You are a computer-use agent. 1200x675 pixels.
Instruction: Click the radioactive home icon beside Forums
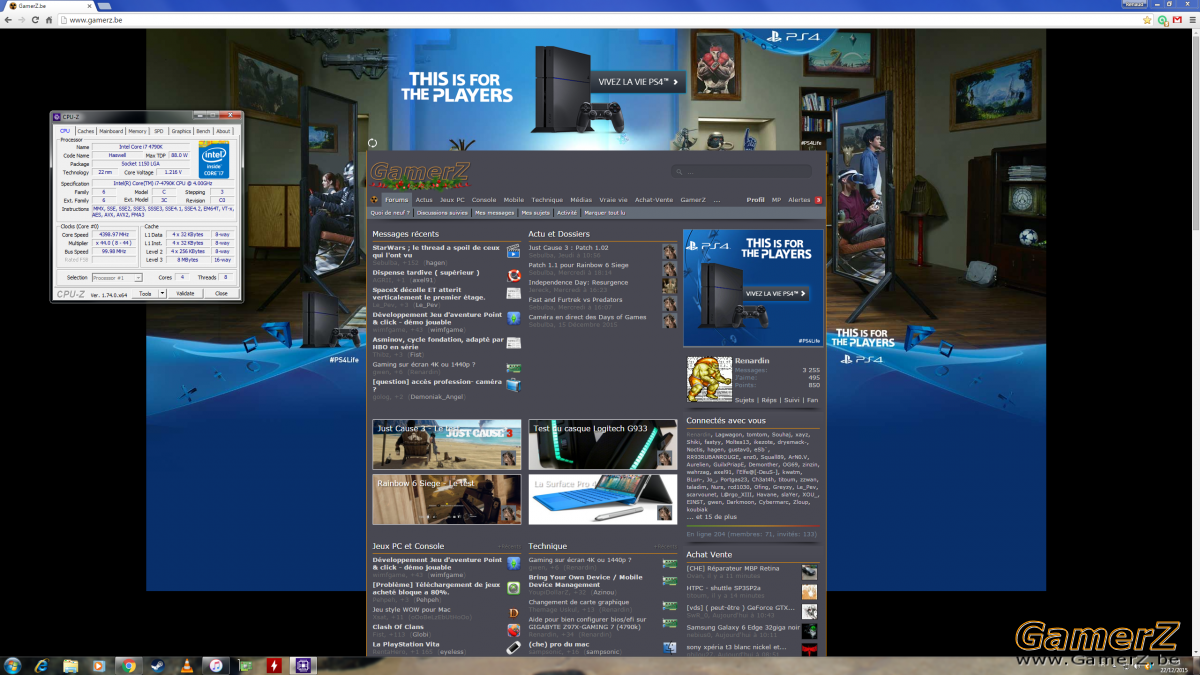pyautogui.click(x=375, y=200)
